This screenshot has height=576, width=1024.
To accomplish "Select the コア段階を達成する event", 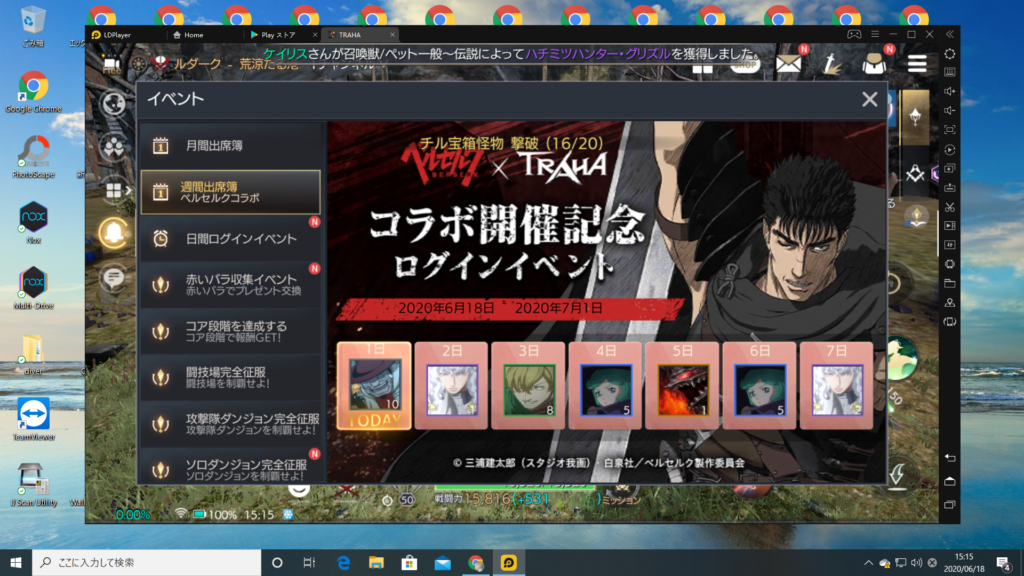I will coord(231,331).
